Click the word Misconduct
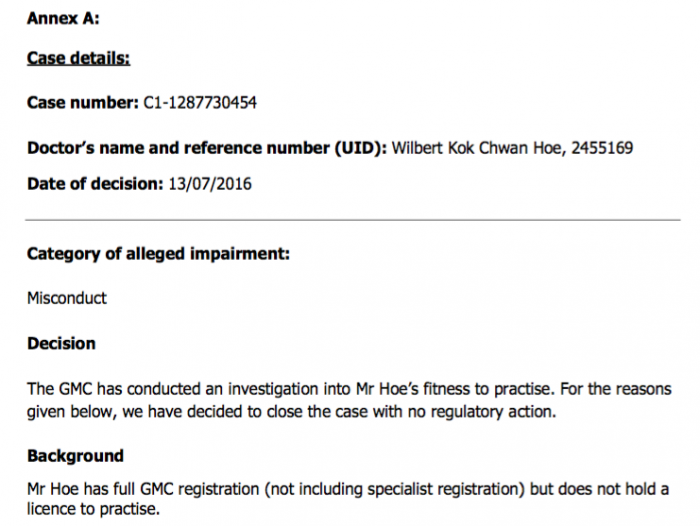Image resolution: width=700 pixels, height=526 pixels. click(67, 298)
